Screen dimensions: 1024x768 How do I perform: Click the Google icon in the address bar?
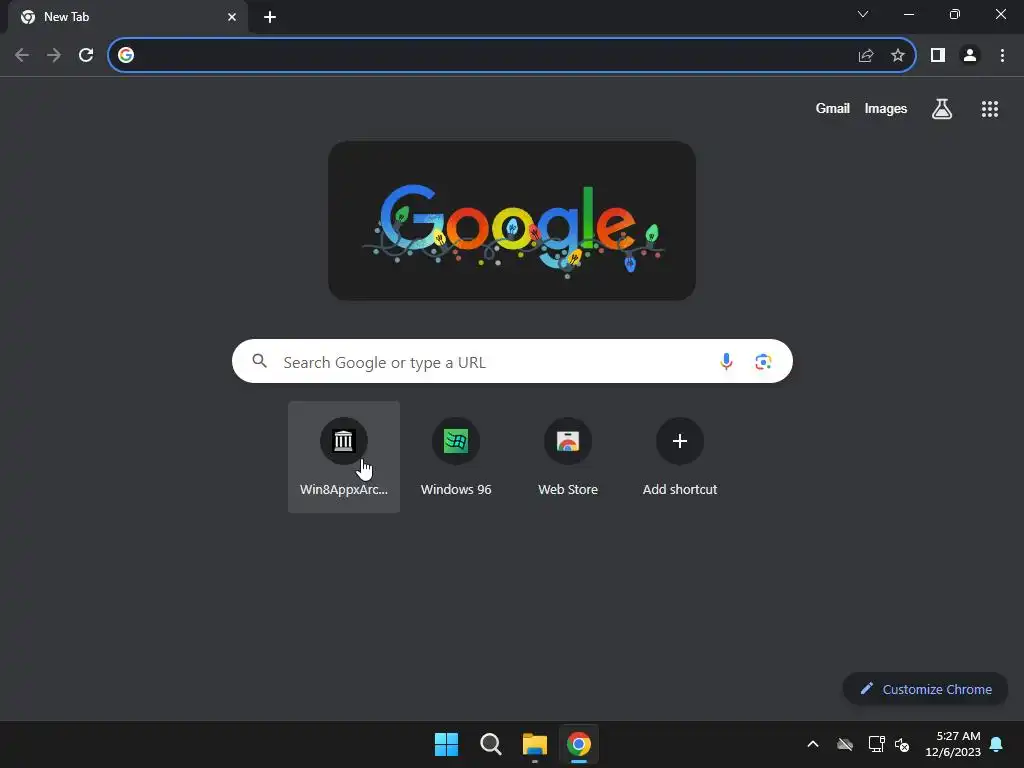(126, 56)
